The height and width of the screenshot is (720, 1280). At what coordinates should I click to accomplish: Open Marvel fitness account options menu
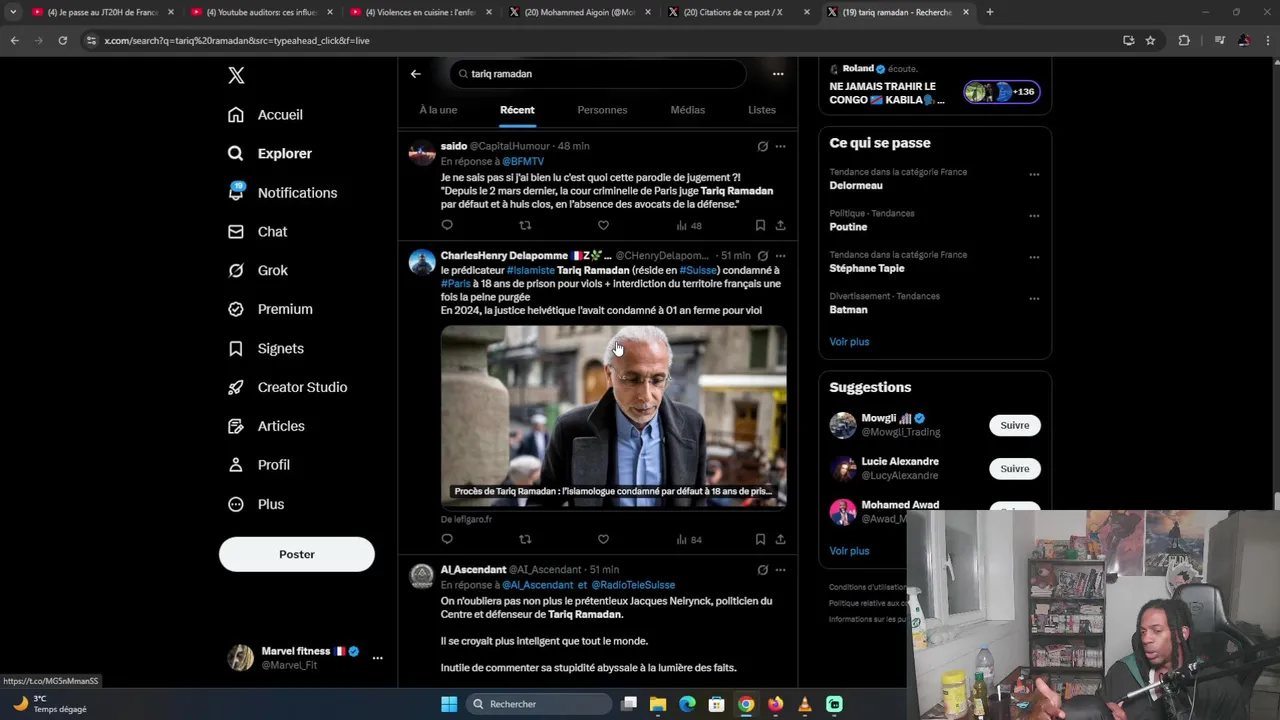click(377, 658)
